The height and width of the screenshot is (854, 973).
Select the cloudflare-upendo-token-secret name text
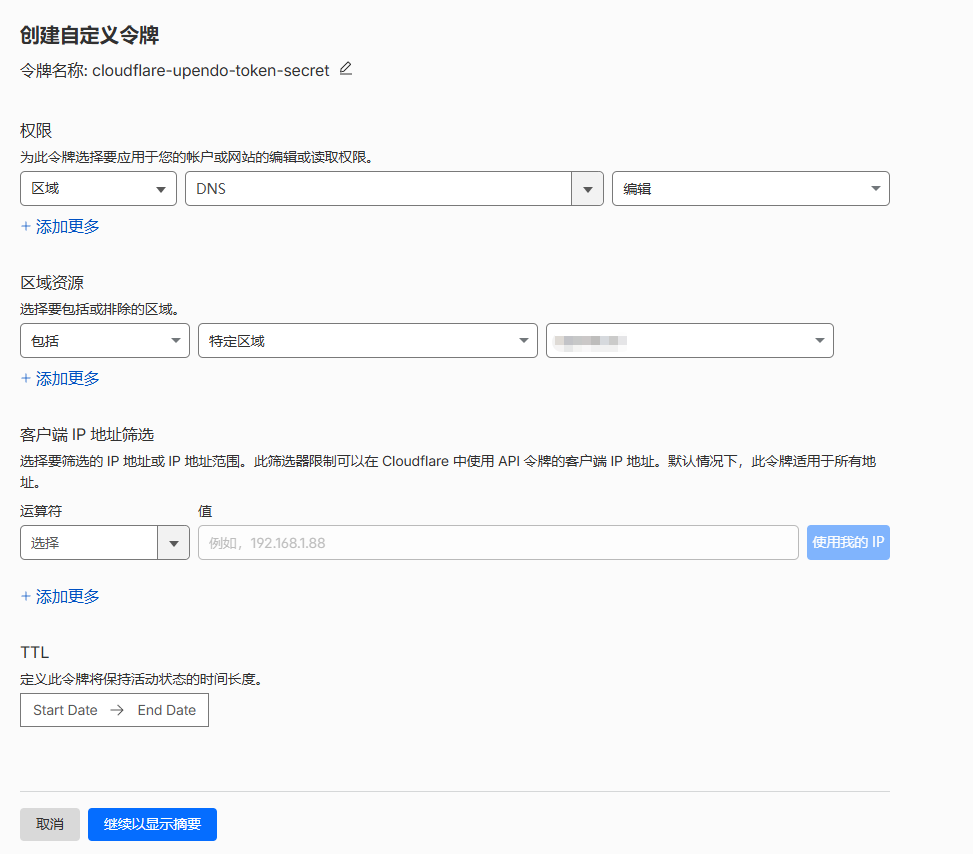[210, 71]
